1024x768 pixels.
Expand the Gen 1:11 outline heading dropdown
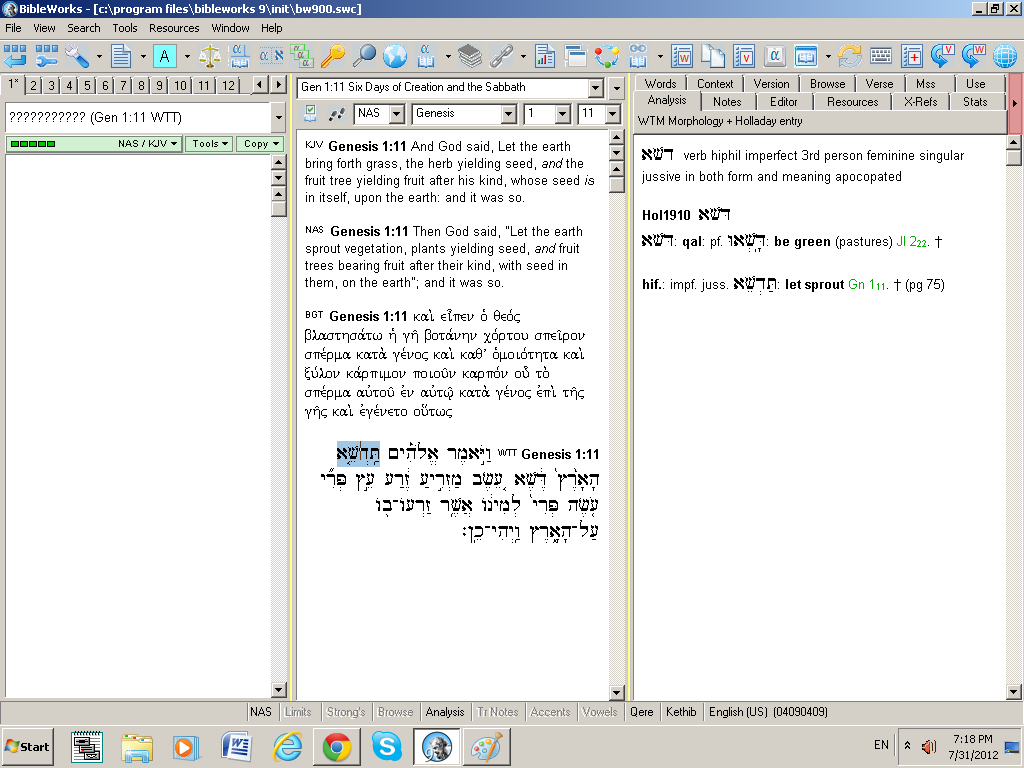pos(596,88)
